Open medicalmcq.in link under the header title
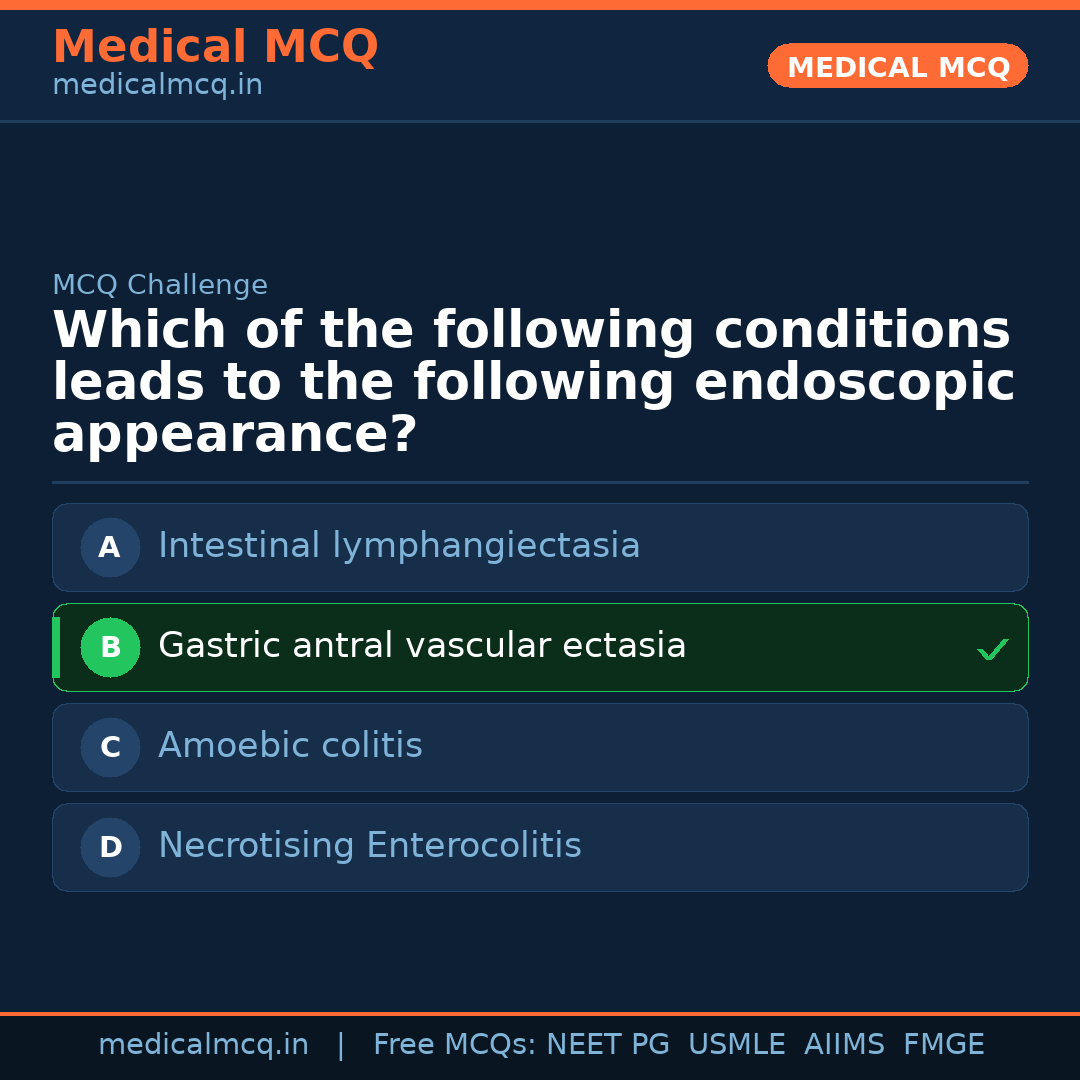The width and height of the screenshot is (1080, 1080). 157,86
